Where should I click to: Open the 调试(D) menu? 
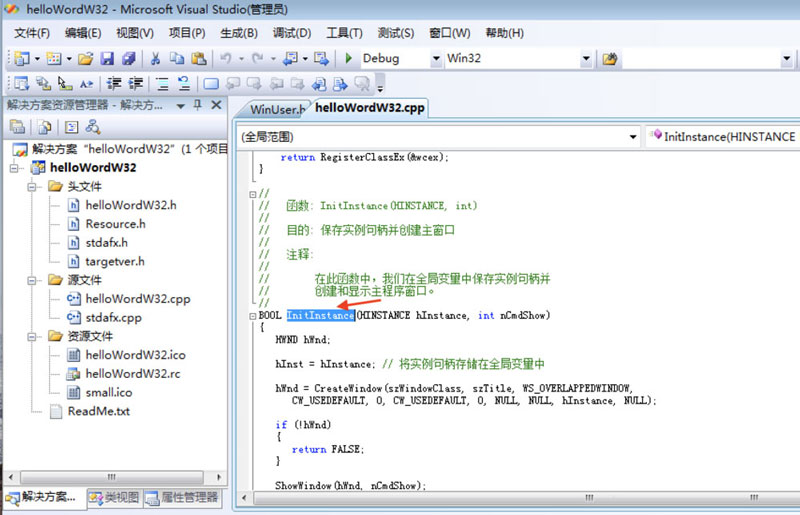pos(292,33)
